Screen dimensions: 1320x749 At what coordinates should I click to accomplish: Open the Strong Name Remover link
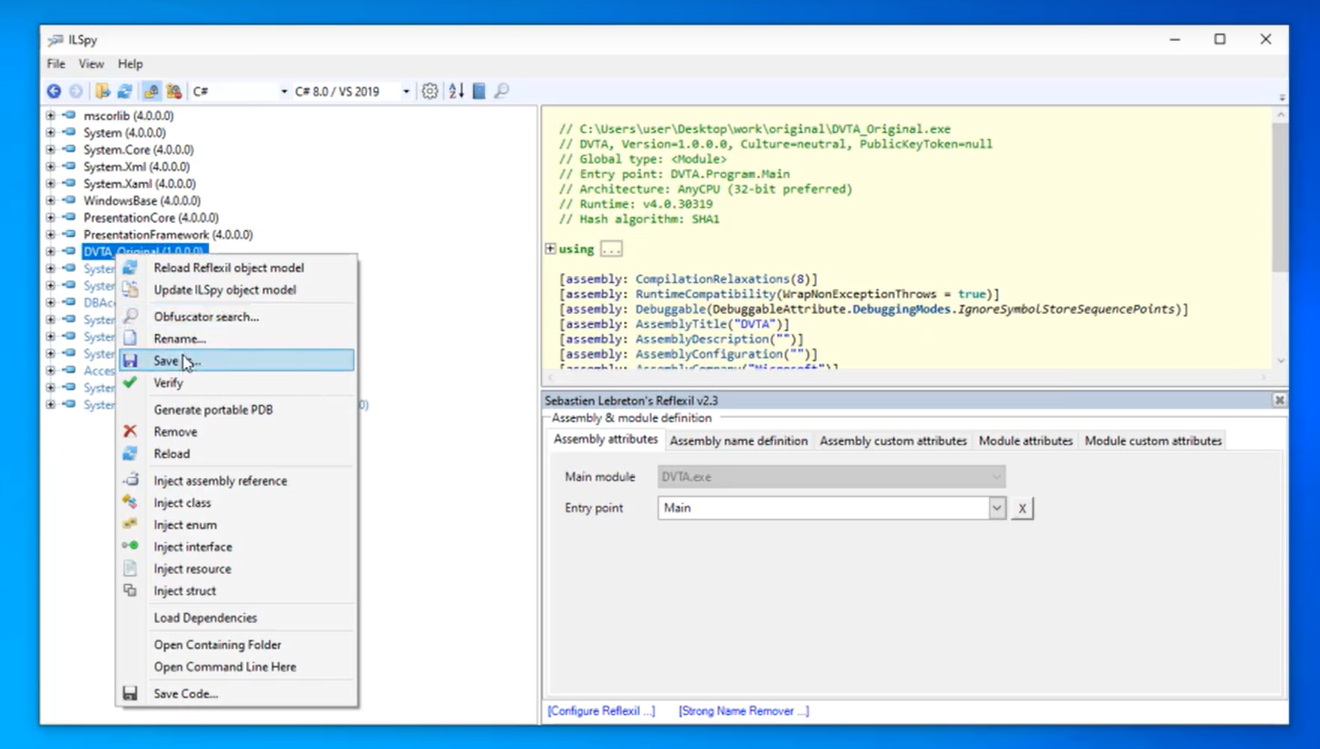tap(744, 711)
